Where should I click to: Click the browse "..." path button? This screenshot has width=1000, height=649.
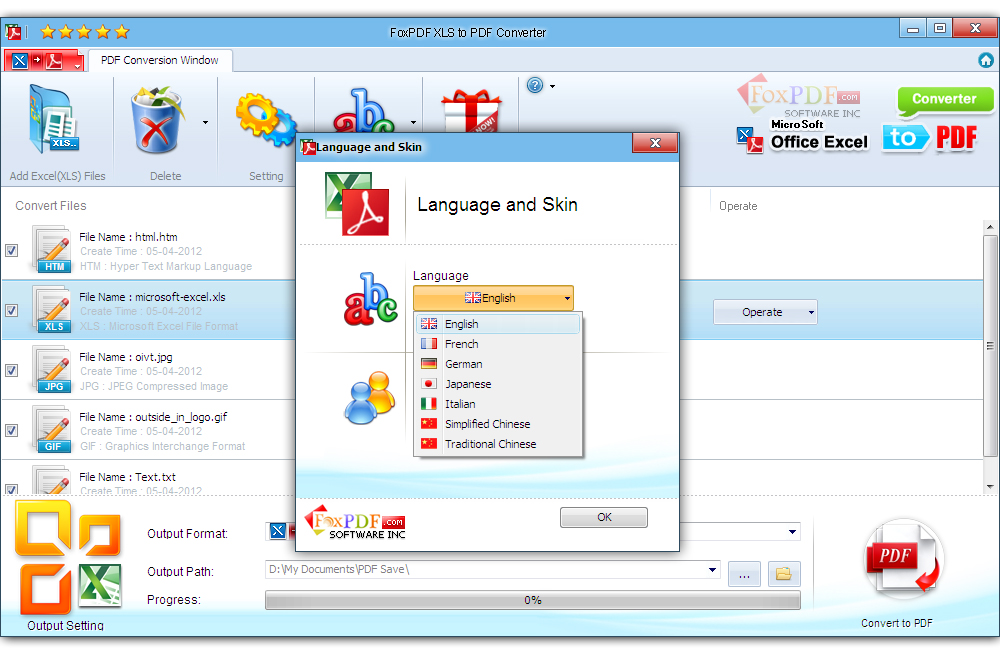tap(744, 574)
